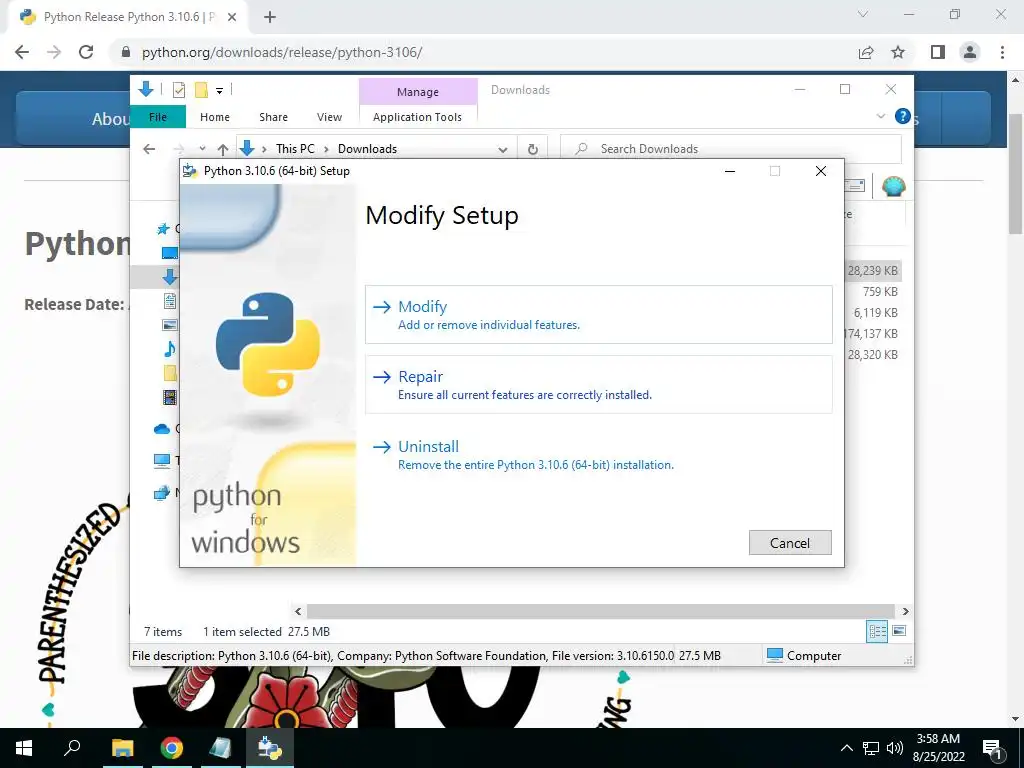The height and width of the screenshot is (768, 1024).
Task: Click About link in python.org navigation
Action: coord(111,119)
